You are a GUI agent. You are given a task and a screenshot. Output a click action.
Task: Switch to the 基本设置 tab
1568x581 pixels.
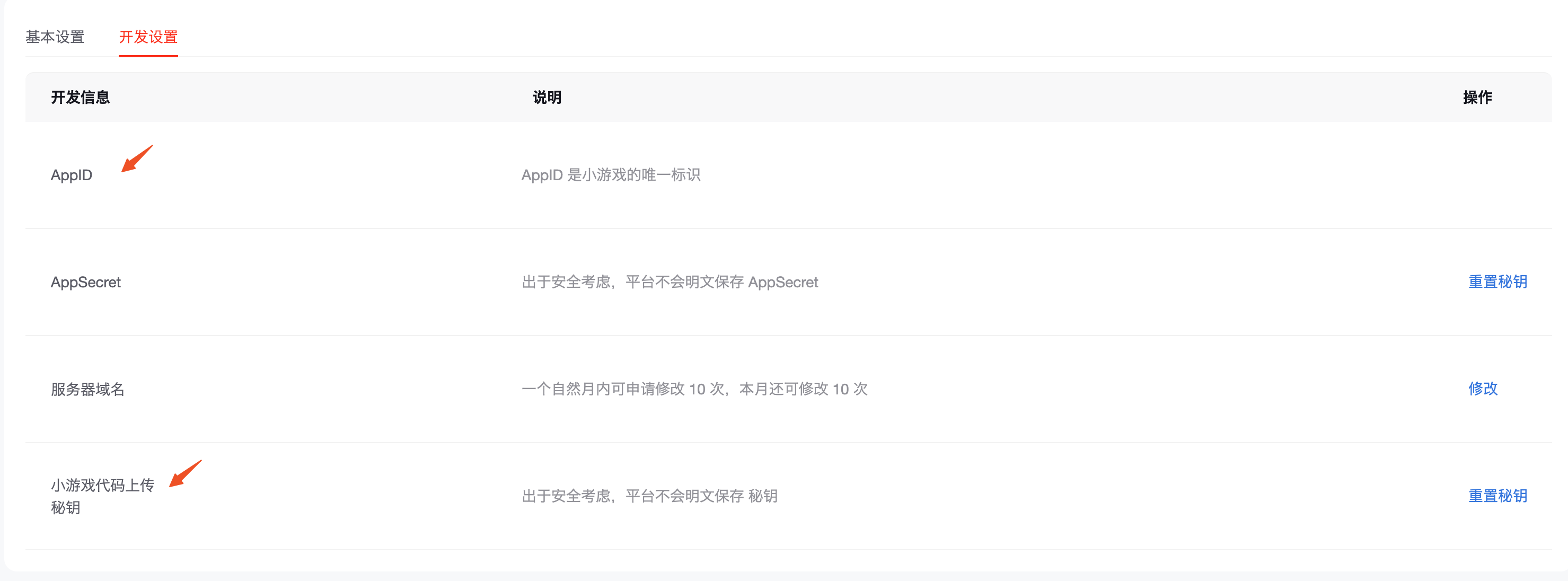click(x=55, y=37)
